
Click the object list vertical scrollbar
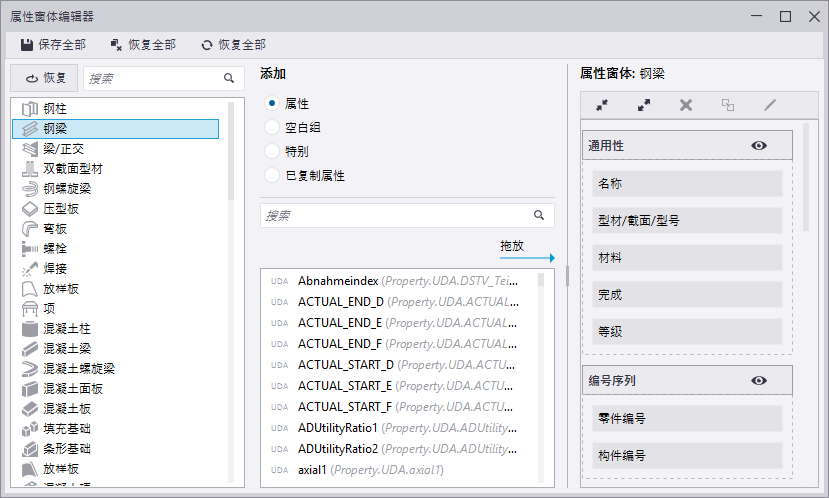click(231, 151)
